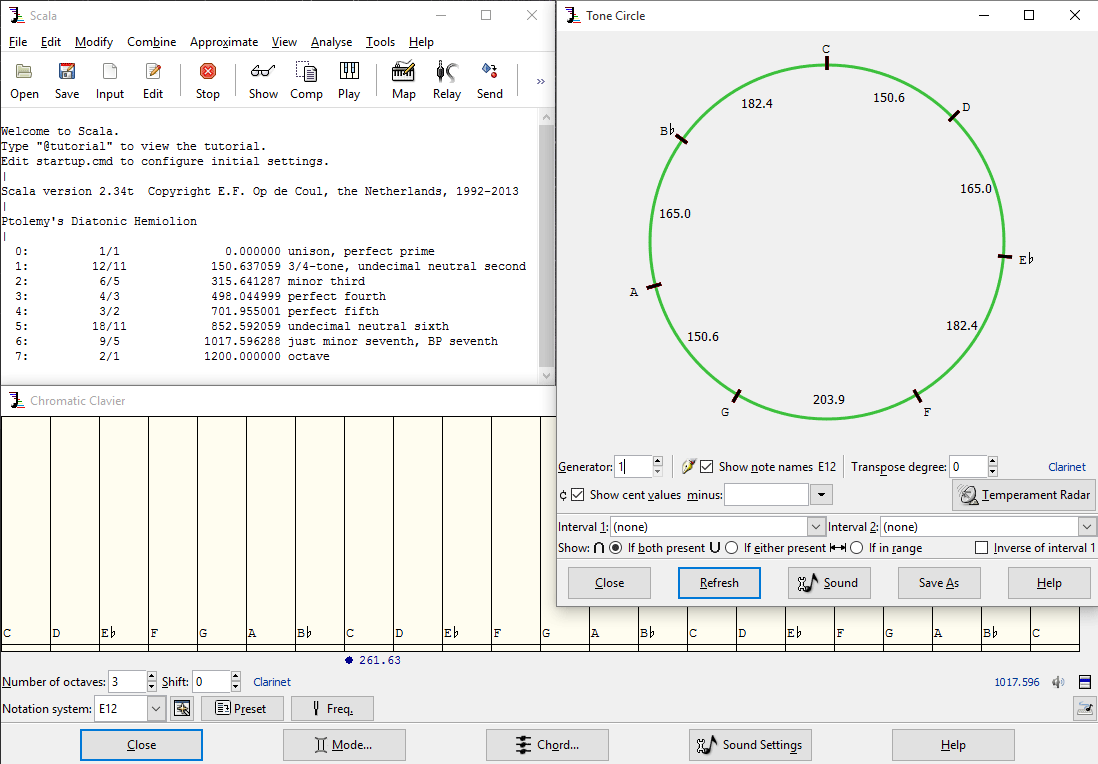Disable Show cent values
The image size is (1098, 764).
578,494
